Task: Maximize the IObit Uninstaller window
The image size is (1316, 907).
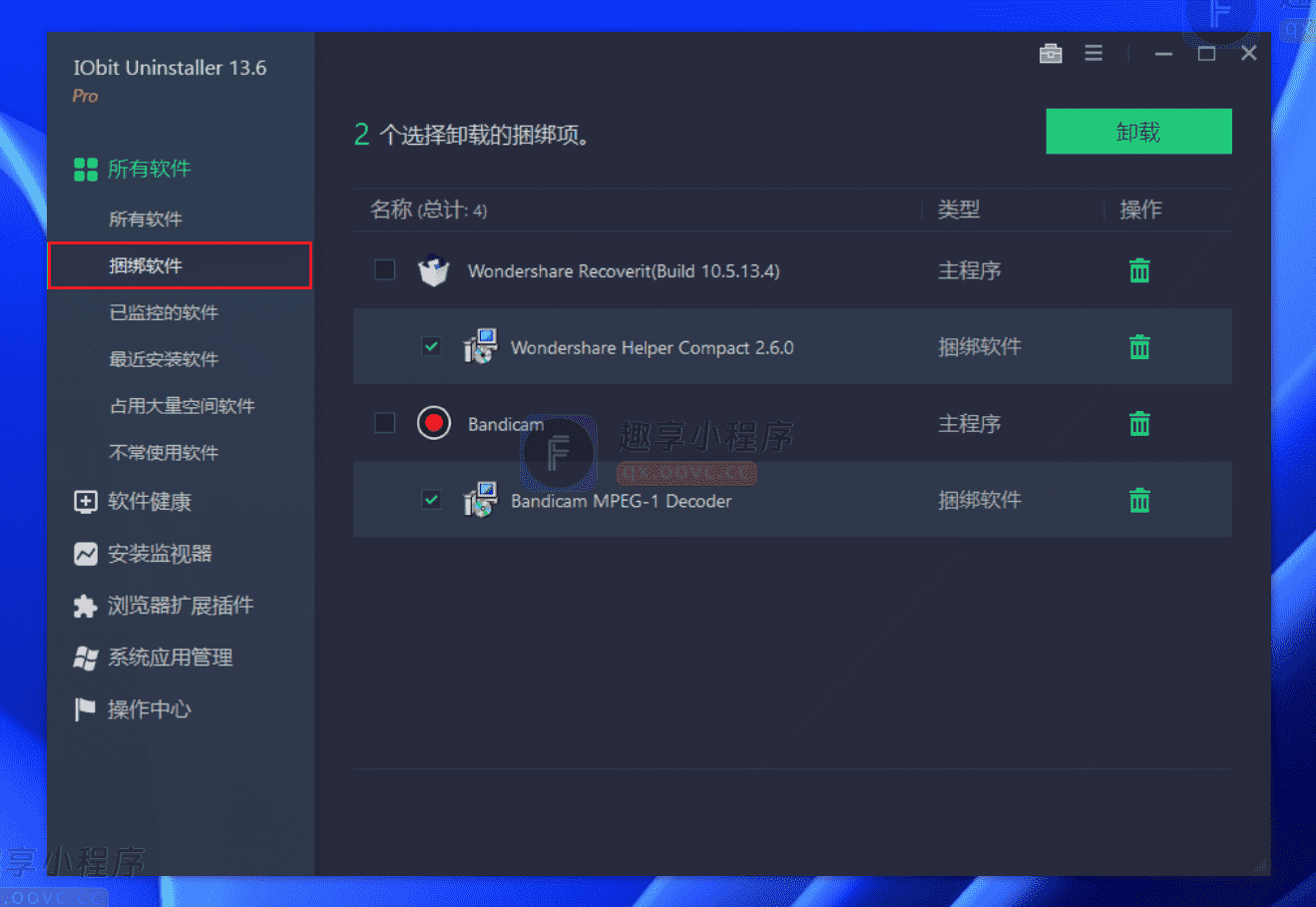Action: pos(1206,54)
